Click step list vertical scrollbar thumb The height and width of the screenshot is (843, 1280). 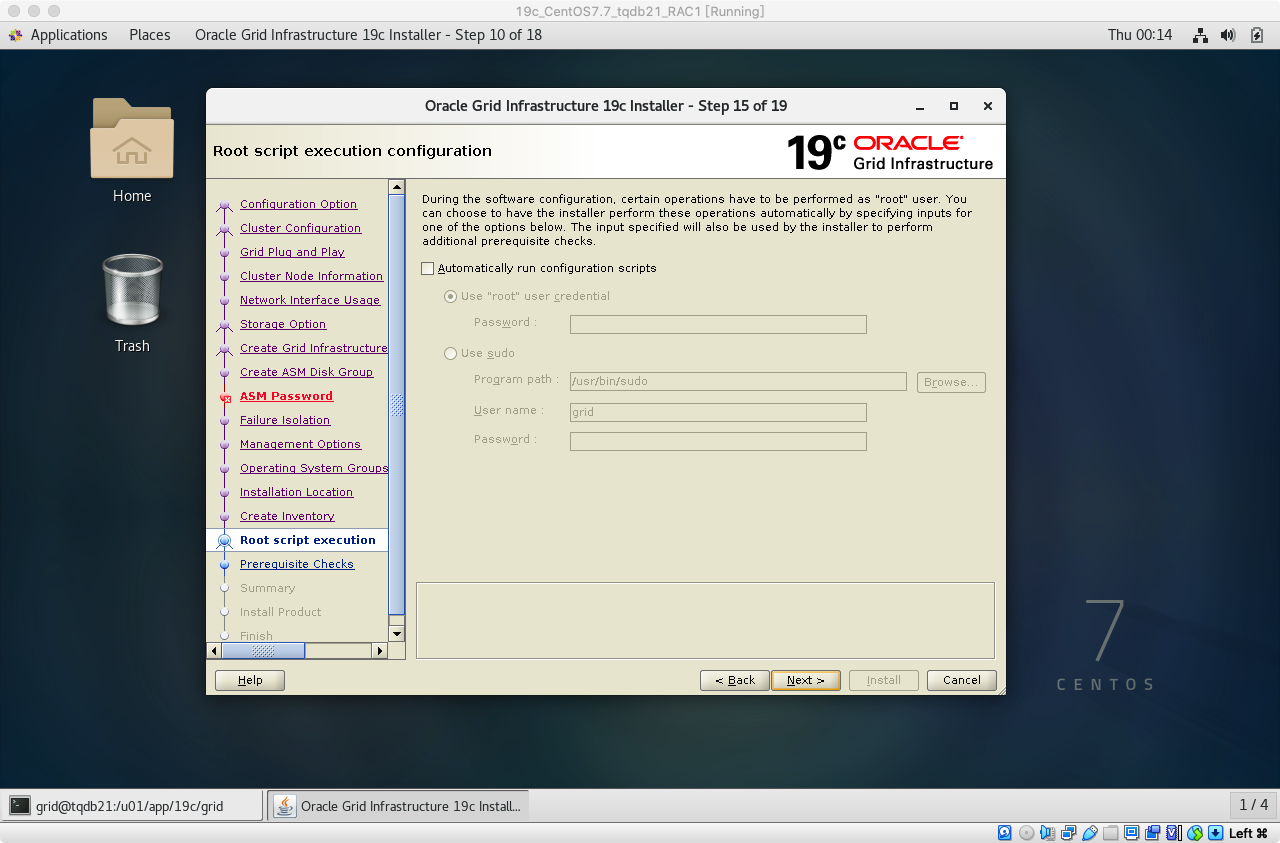pos(397,405)
